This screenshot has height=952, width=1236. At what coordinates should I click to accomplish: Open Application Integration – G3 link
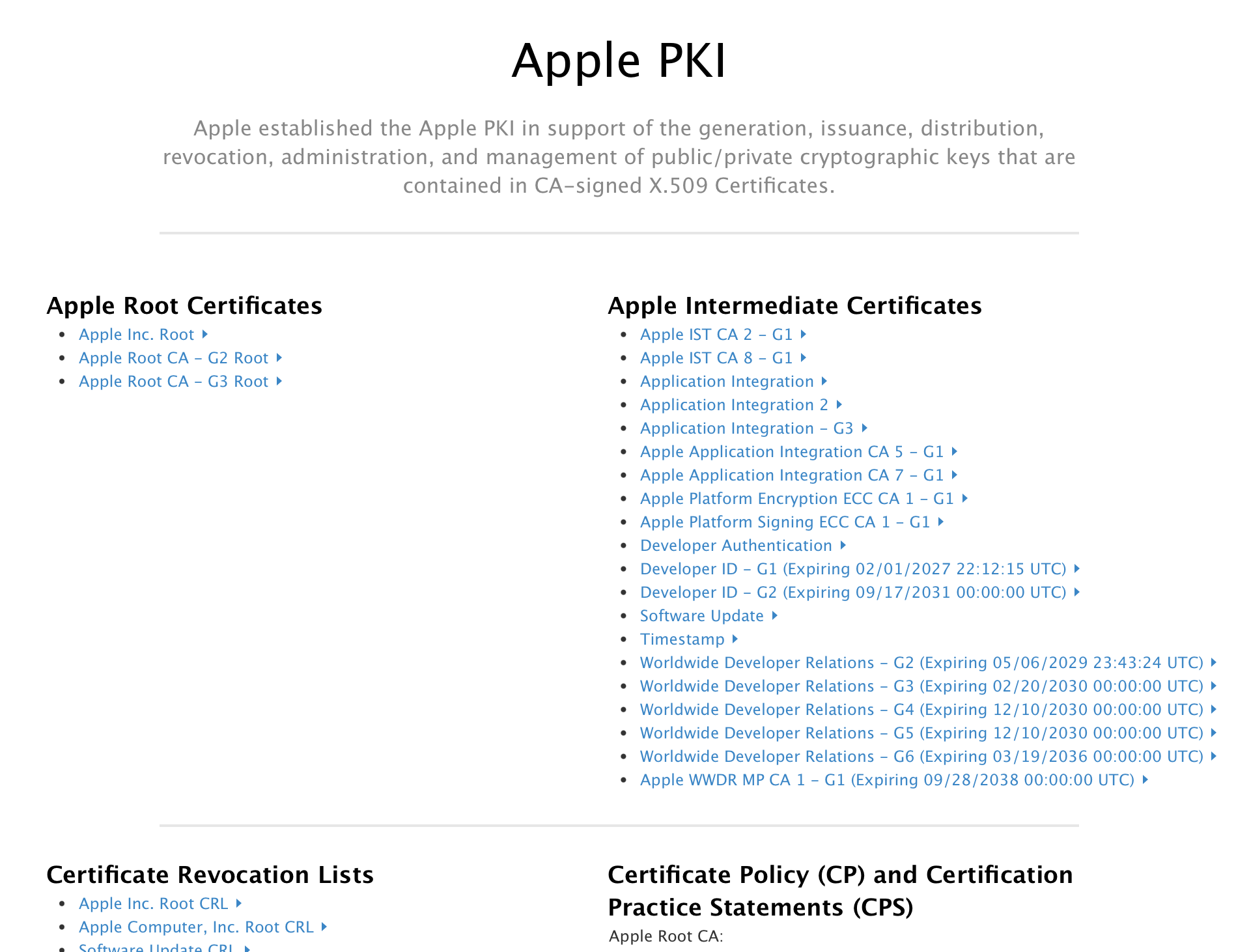(x=754, y=428)
